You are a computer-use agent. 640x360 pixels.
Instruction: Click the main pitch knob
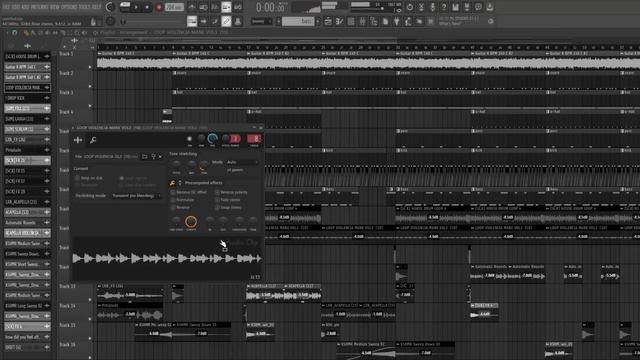coord(110,21)
